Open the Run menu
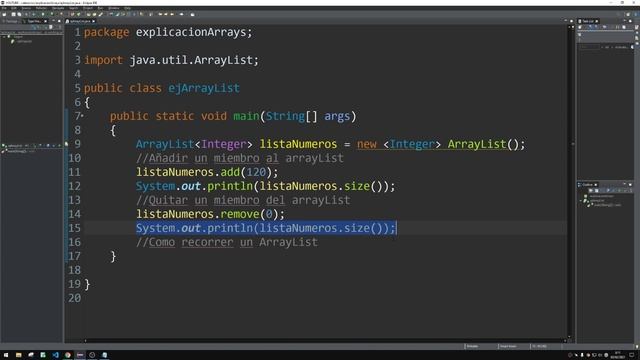Image resolution: width=640 pixels, height=360 pixels. tap(100, 8)
